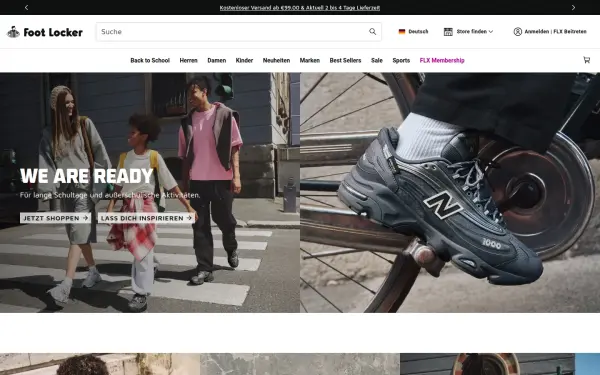The width and height of the screenshot is (600, 375).
Task: Show next announcement with right arrow
Action: [573, 7]
